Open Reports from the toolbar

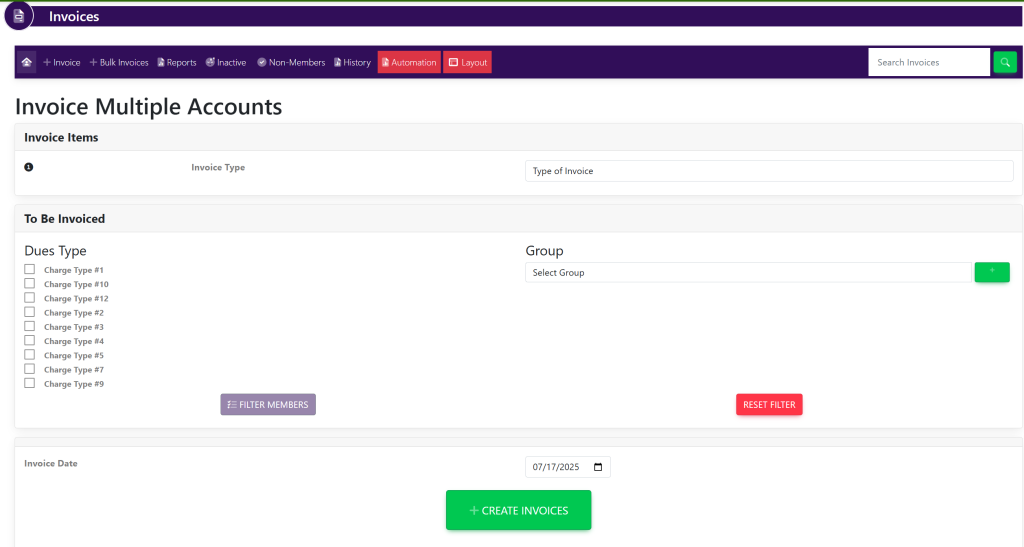pos(176,62)
